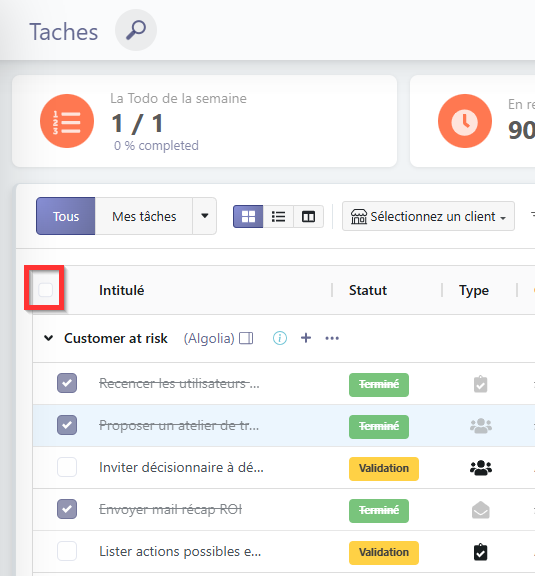This screenshot has height=576, width=535.
Task: Click the envelope type icon on Envoyer row
Action: (481, 510)
